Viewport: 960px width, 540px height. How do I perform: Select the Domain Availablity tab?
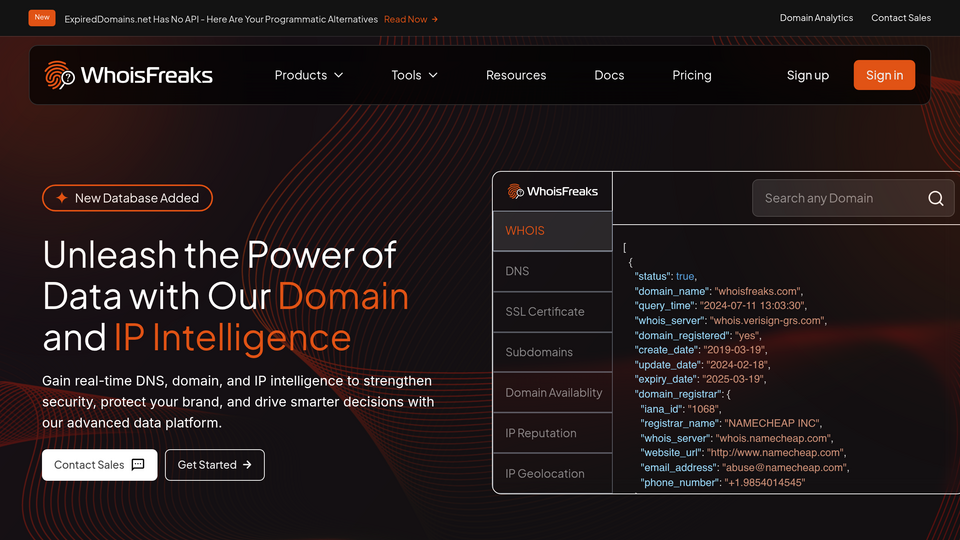point(552,392)
